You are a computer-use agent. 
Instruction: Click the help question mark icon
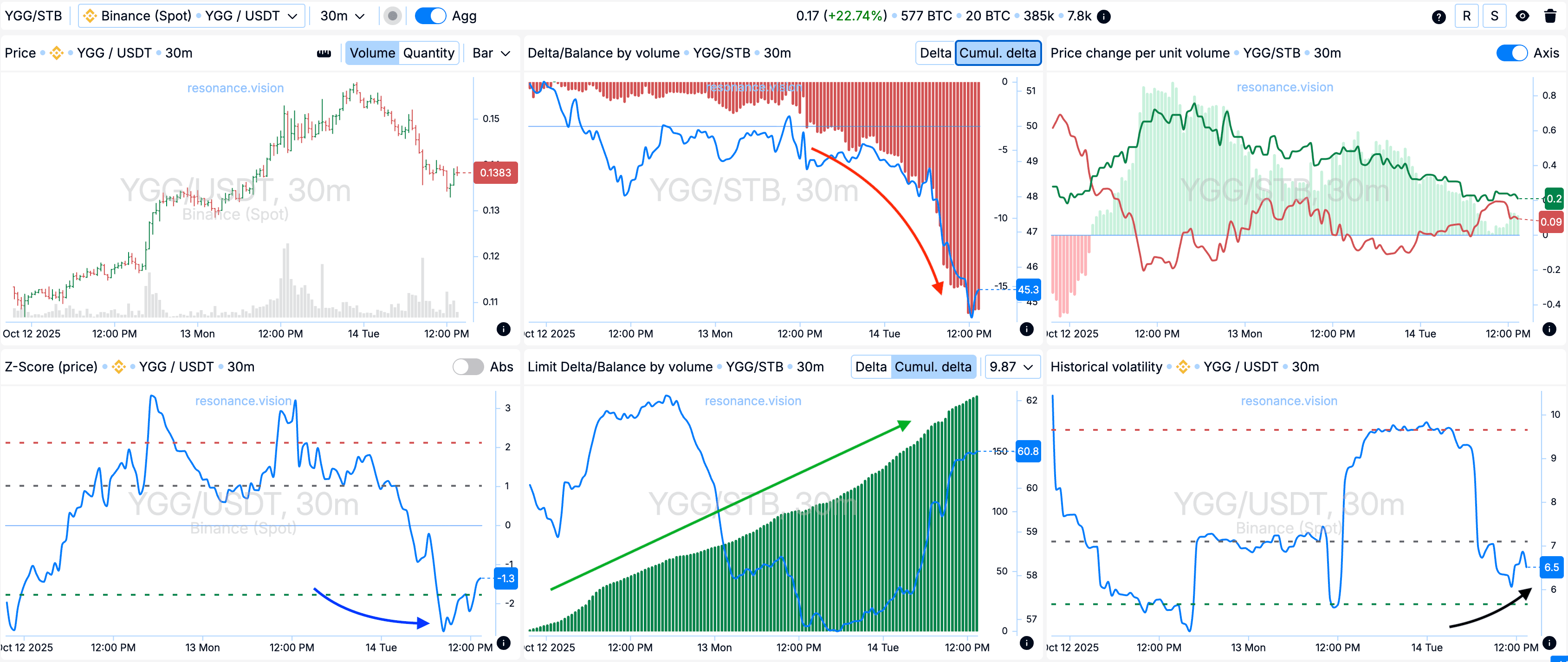pos(1438,16)
